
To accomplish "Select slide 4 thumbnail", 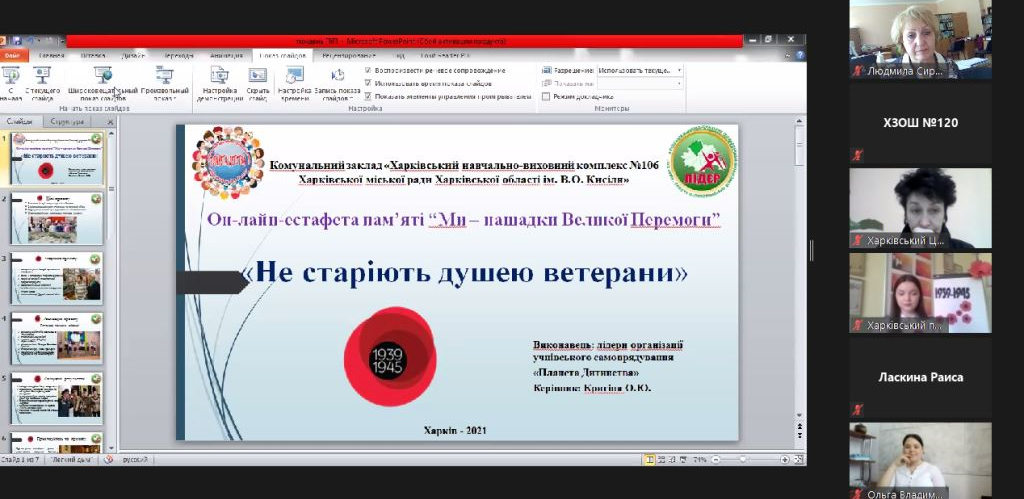I will 56,338.
